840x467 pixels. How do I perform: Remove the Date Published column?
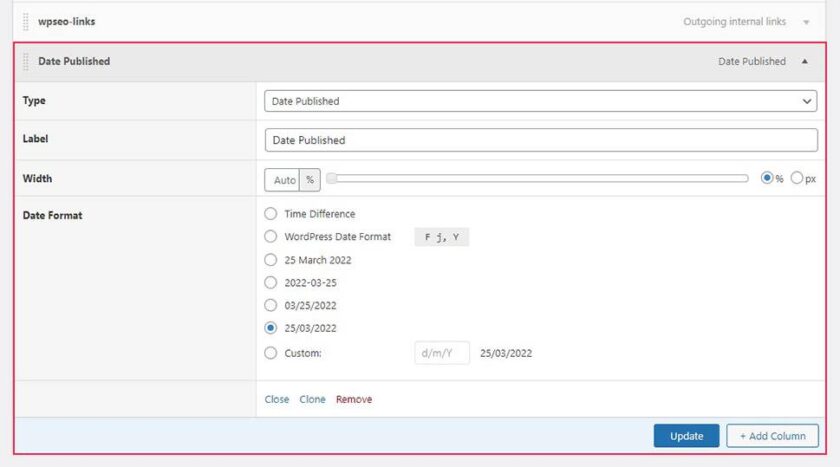354,399
